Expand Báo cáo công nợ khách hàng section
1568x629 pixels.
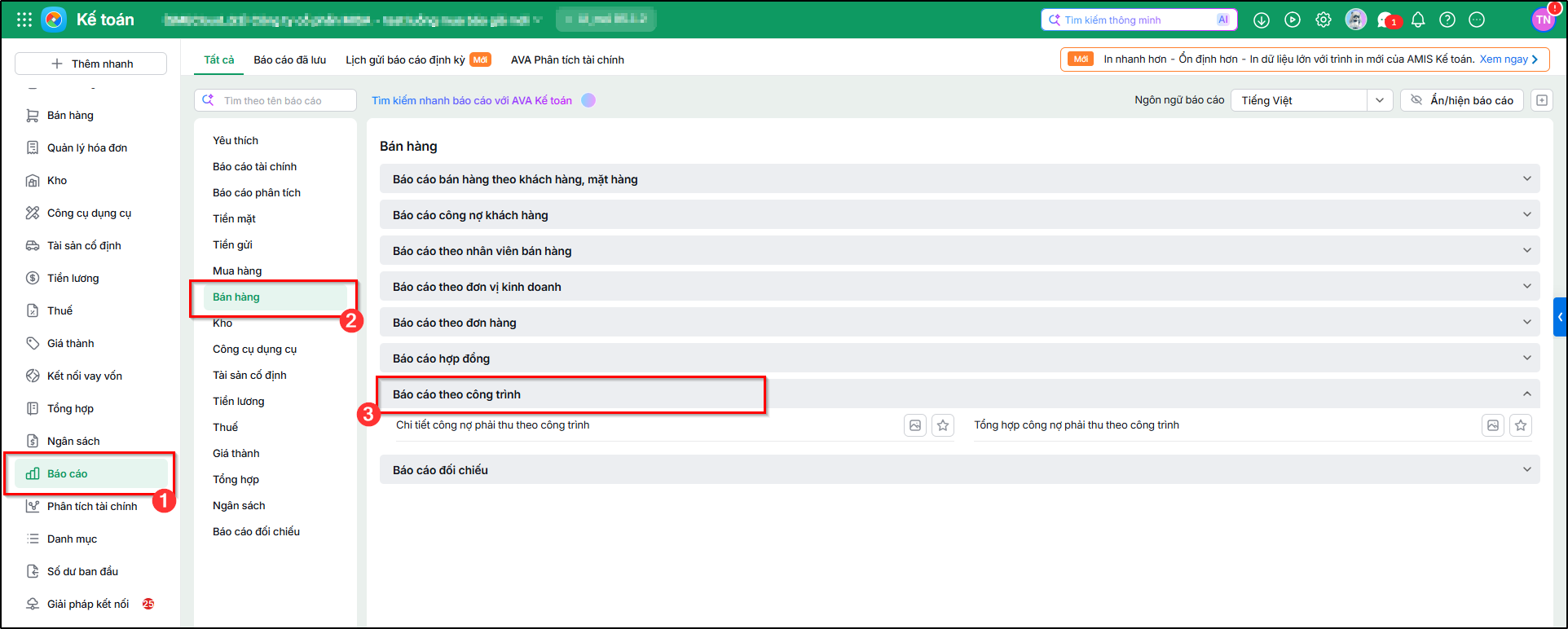click(x=959, y=215)
